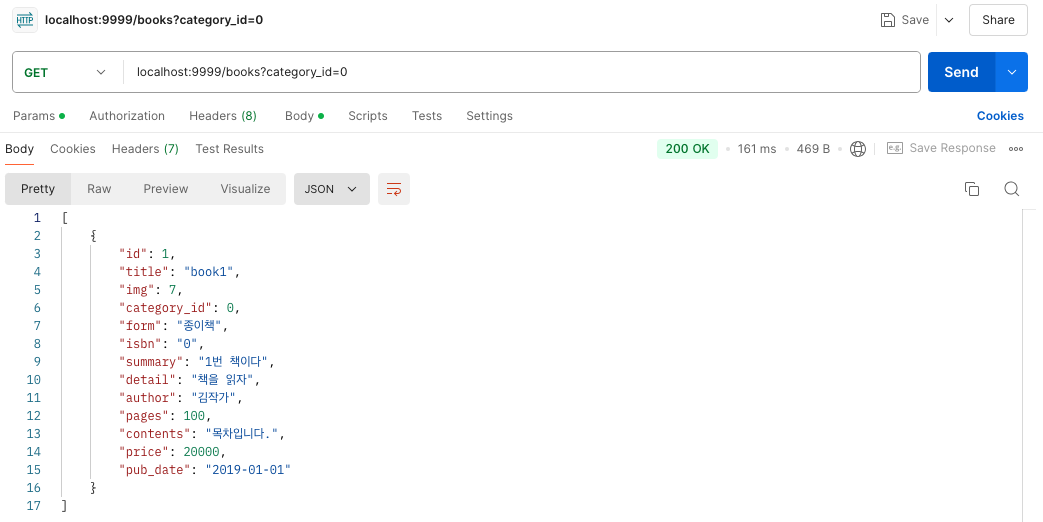This screenshot has width=1043, height=522.
Task: Switch to Preview view
Action: (166, 189)
